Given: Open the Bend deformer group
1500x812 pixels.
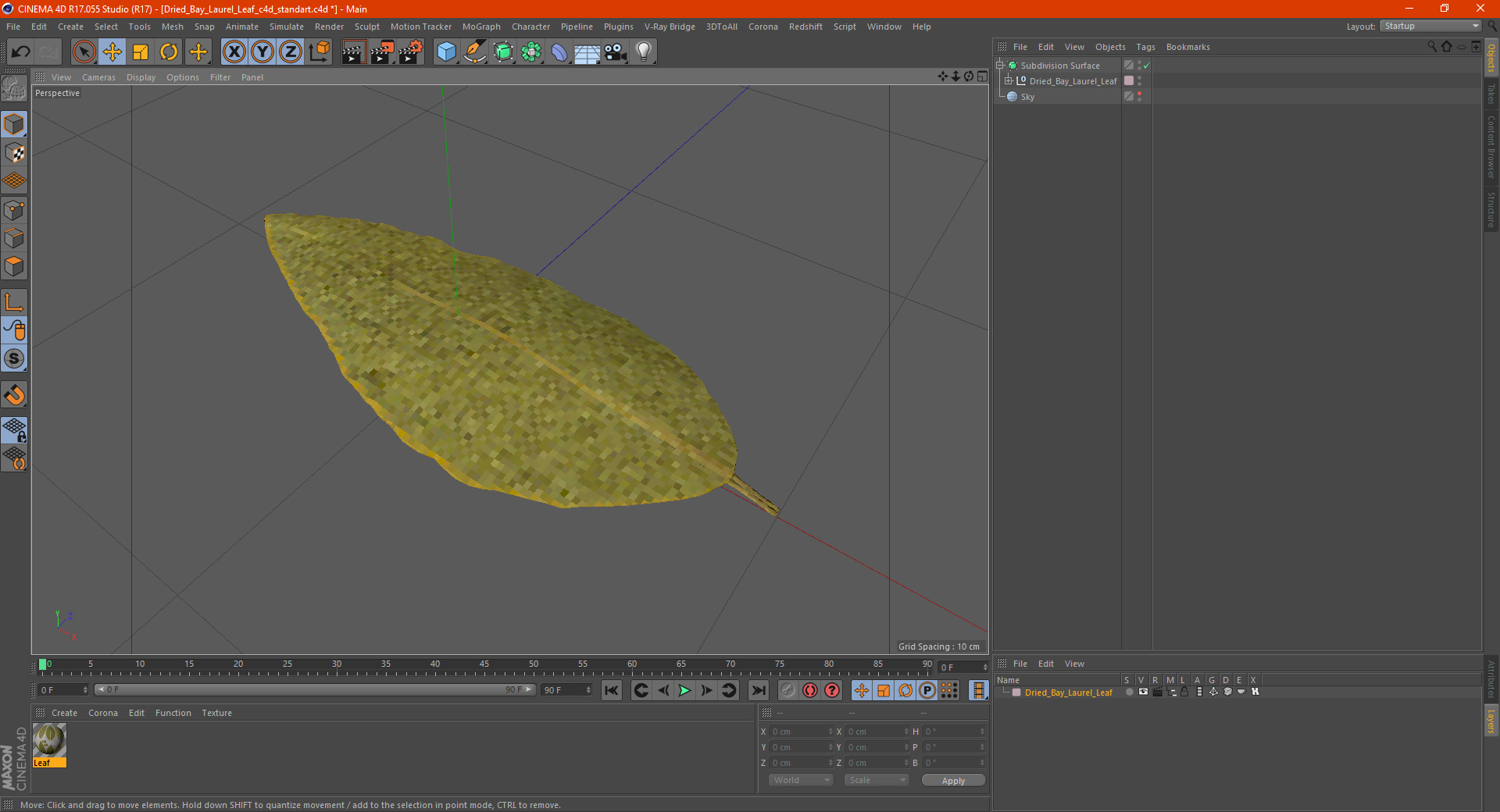Looking at the screenshot, I should coord(559,52).
